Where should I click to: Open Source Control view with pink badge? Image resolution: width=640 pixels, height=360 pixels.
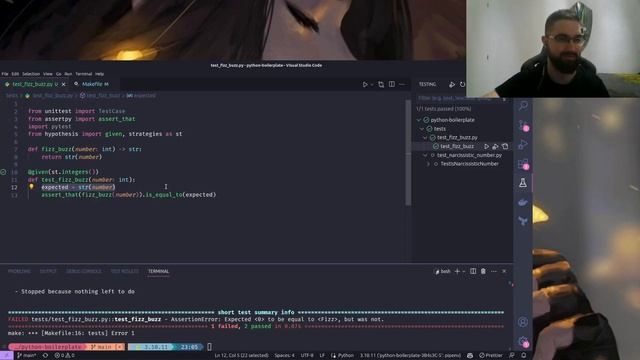pyautogui.click(x=523, y=125)
